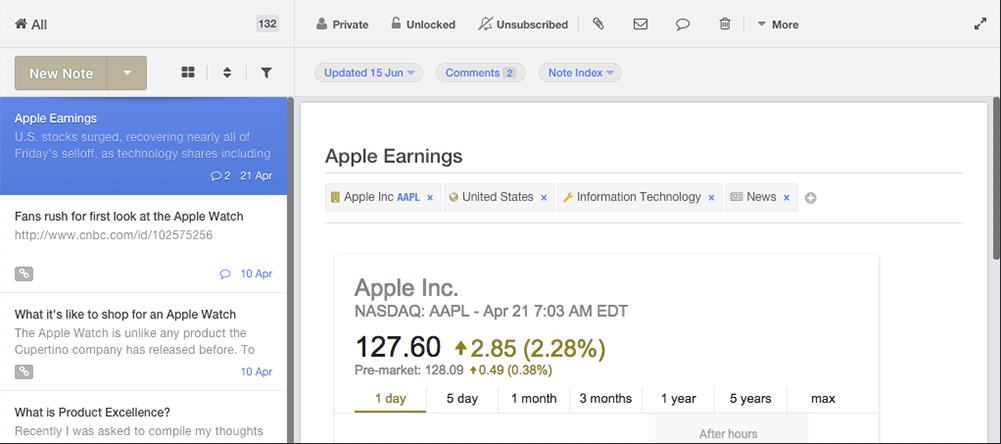Image resolution: width=1001 pixels, height=444 pixels.
Task: Click the Apple Inc. chart heading
Action: (x=407, y=288)
